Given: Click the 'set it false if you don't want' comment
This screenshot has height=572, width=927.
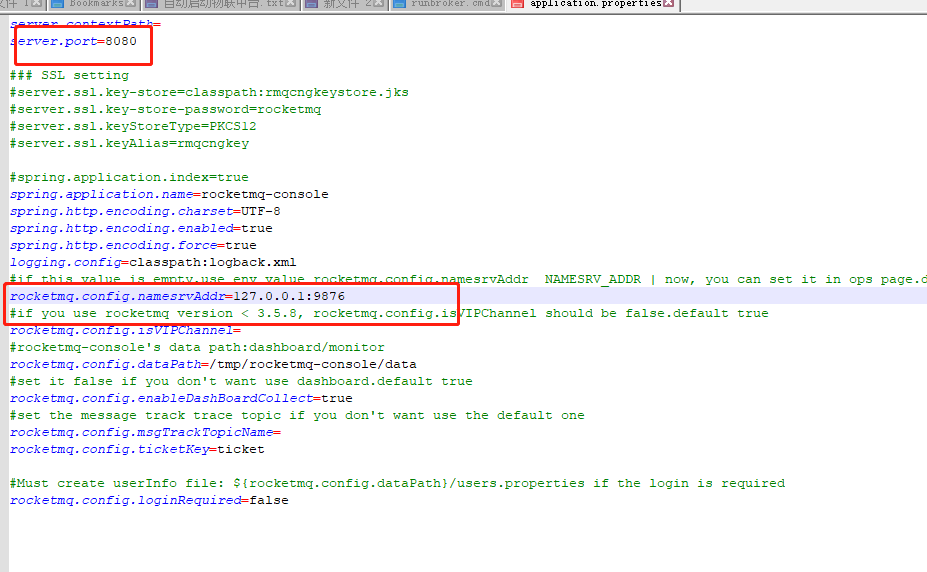Looking at the screenshot, I should [241, 382].
